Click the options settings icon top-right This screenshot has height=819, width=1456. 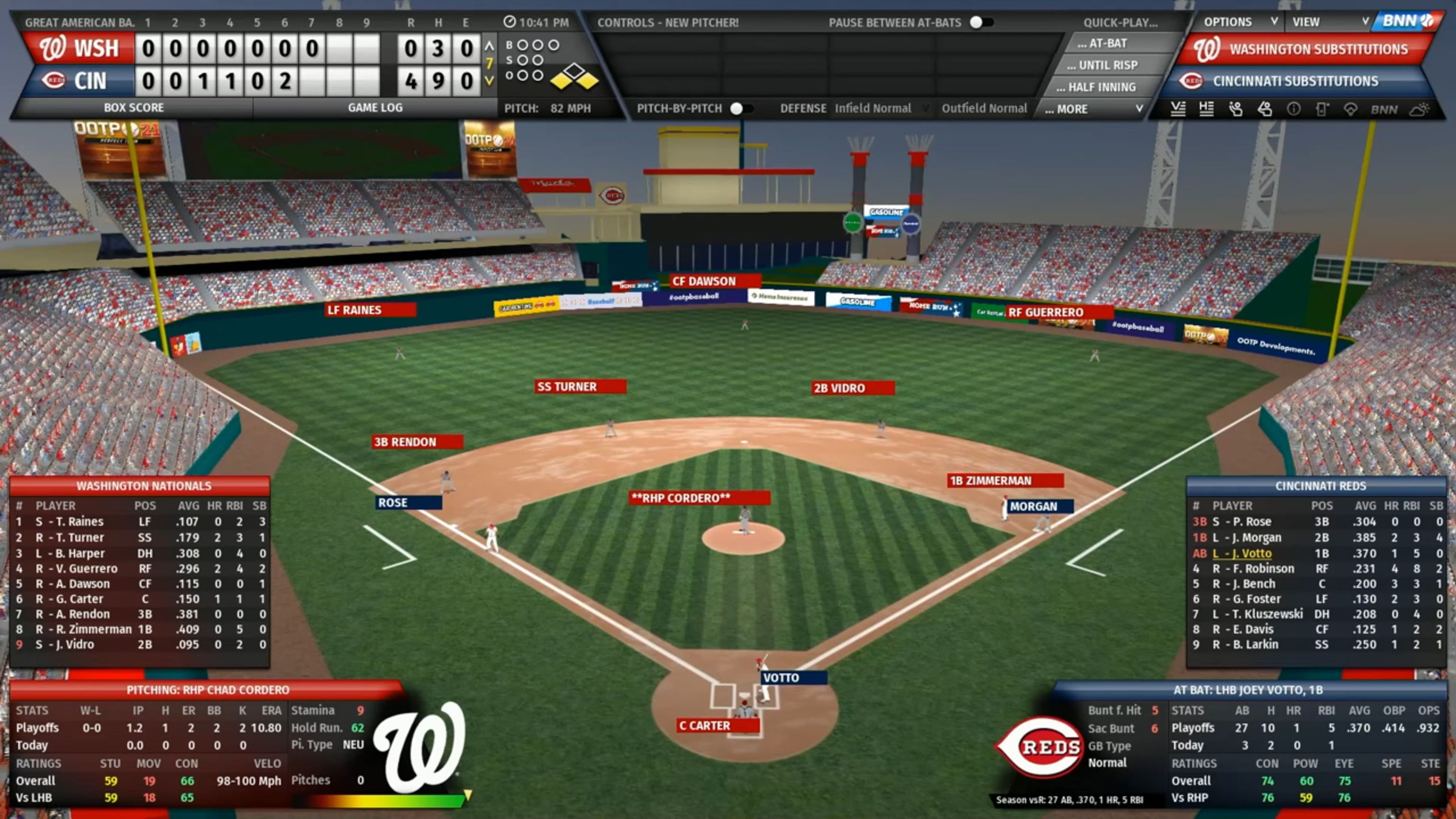point(1228,22)
